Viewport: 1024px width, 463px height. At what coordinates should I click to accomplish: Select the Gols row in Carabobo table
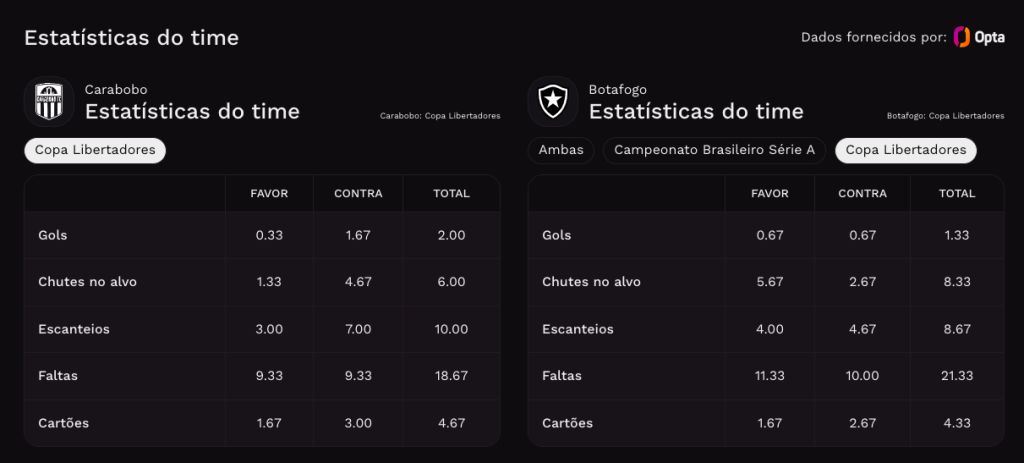(x=262, y=235)
